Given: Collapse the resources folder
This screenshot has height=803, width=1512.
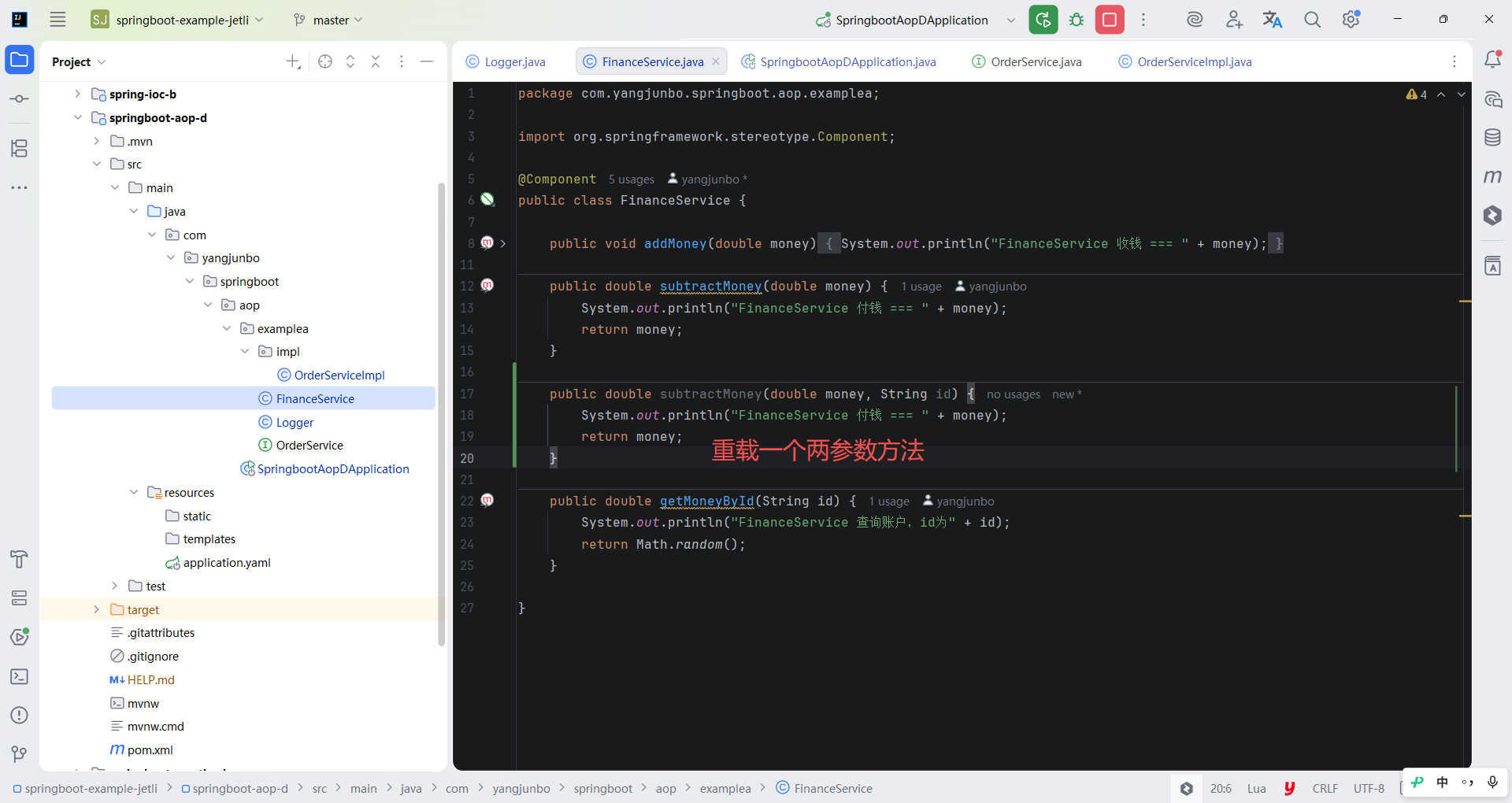Looking at the screenshot, I should [133, 492].
